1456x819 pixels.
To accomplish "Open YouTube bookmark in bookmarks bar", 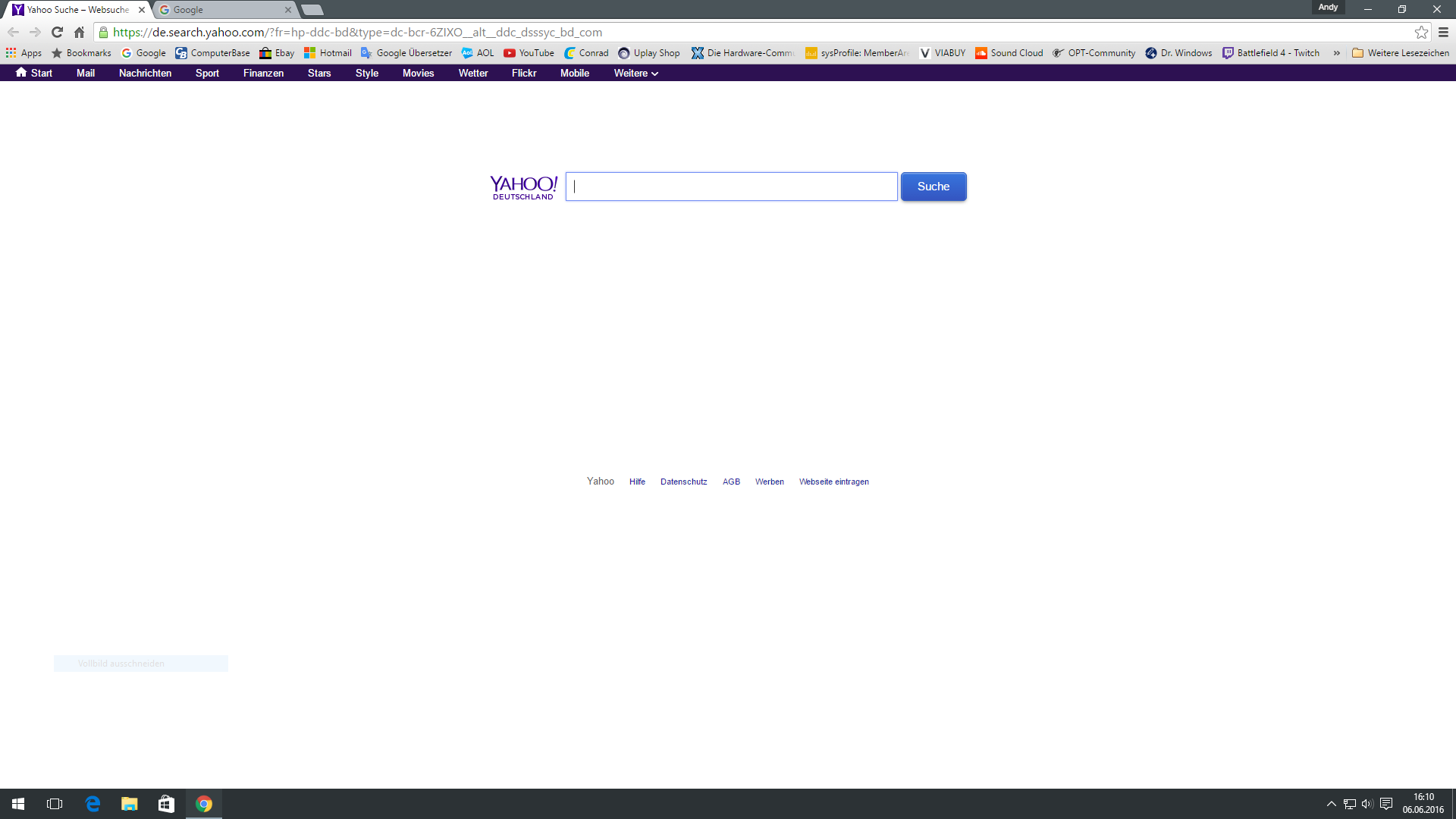I will tap(529, 53).
